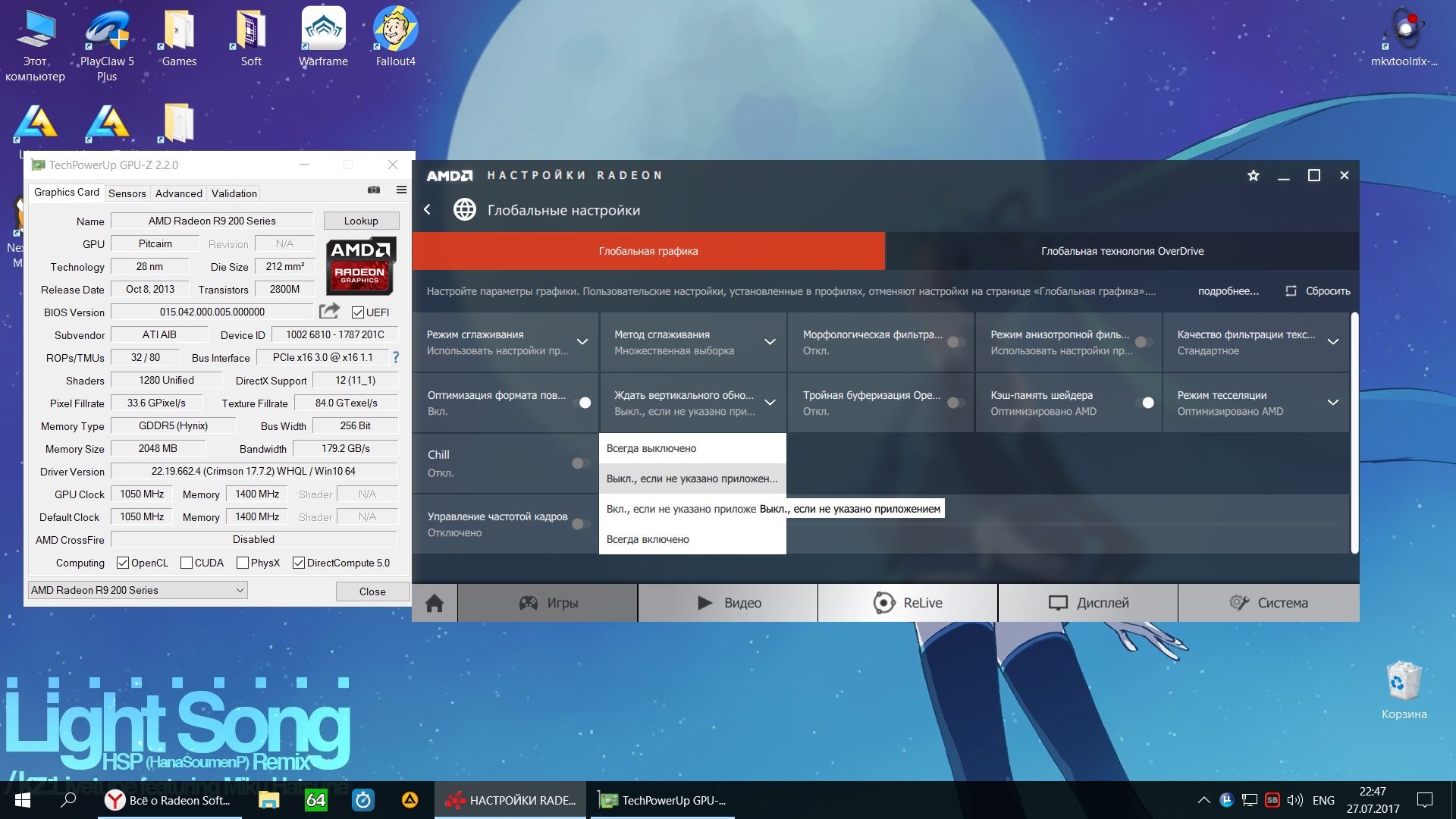This screenshot has height=819, width=1456.
Task: Click the star favorite icon in Radeon Settings
Action: pyautogui.click(x=1254, y=175)
